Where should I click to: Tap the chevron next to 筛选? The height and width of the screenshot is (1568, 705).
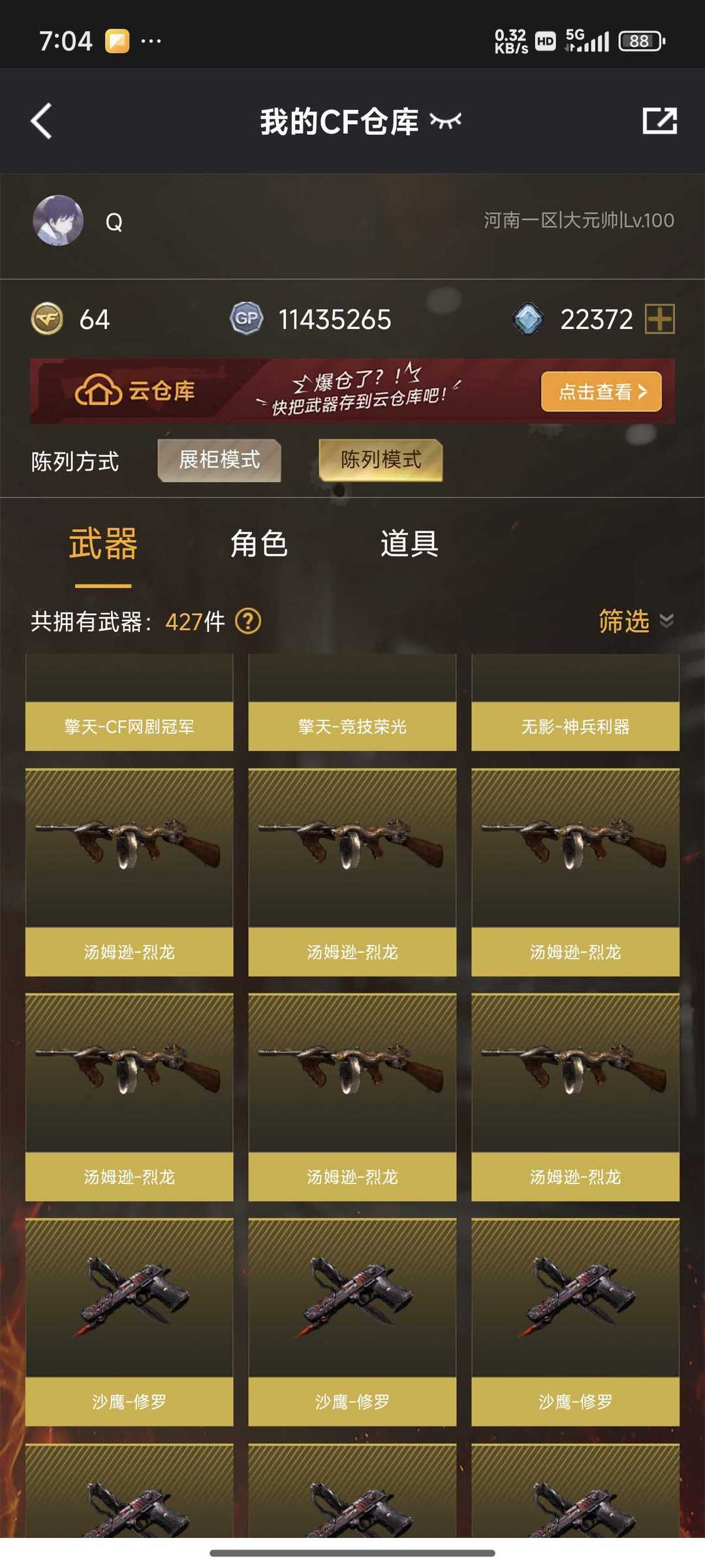666,620
